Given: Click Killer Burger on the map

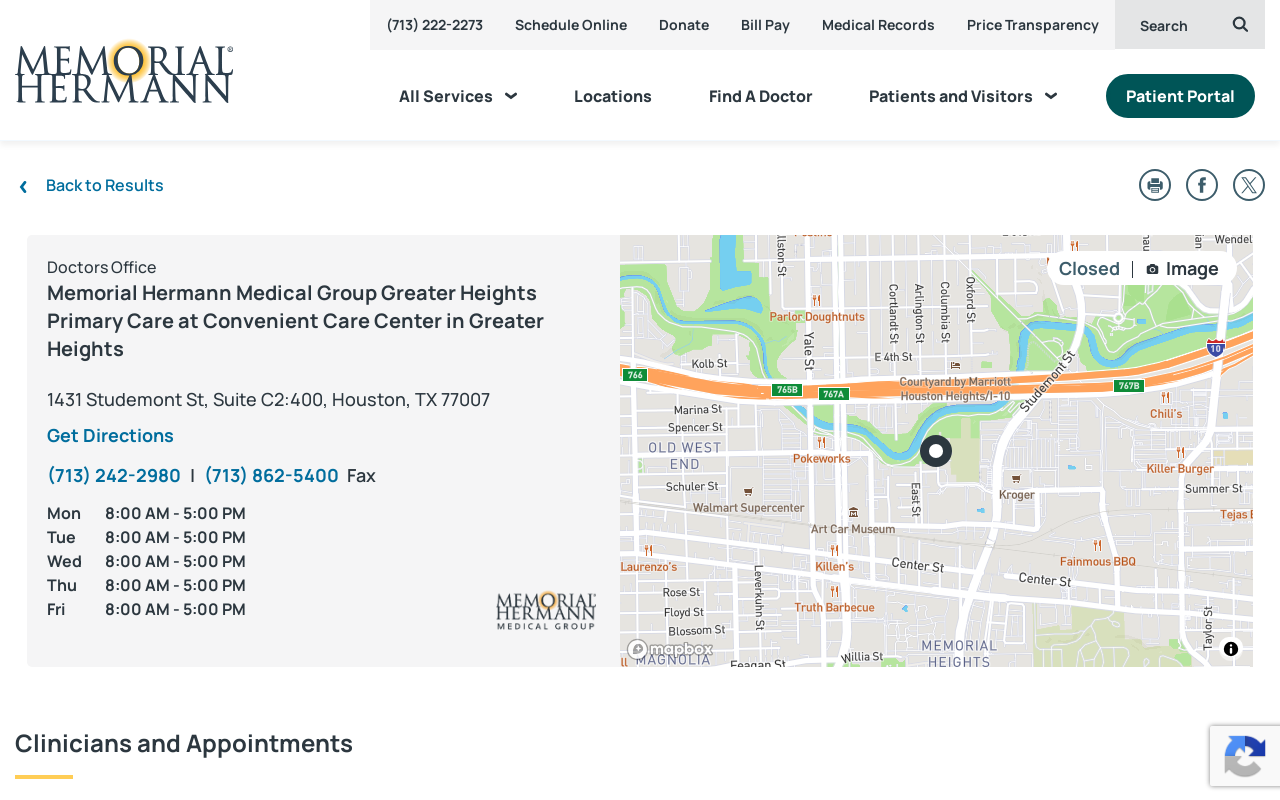Looking at the screenshot, I should click(x=1180, y=468).
